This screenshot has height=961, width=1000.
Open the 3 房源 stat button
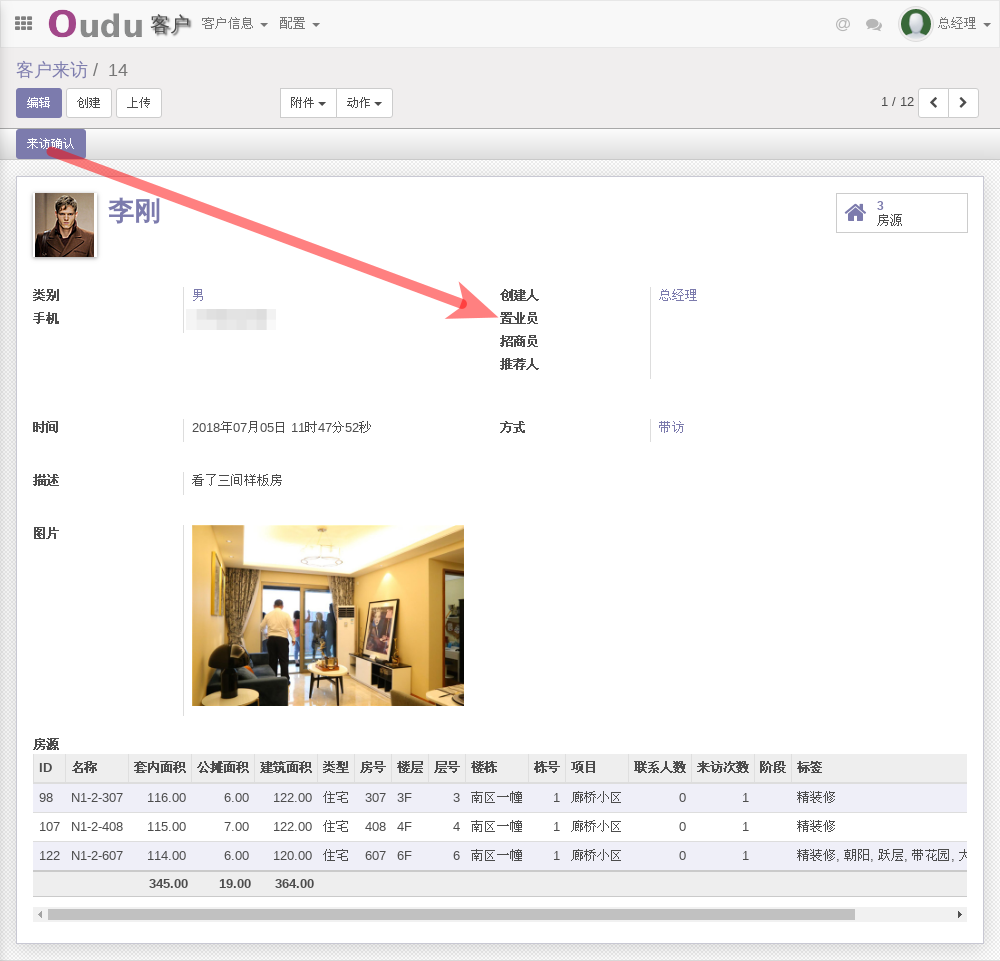(901, 213)
